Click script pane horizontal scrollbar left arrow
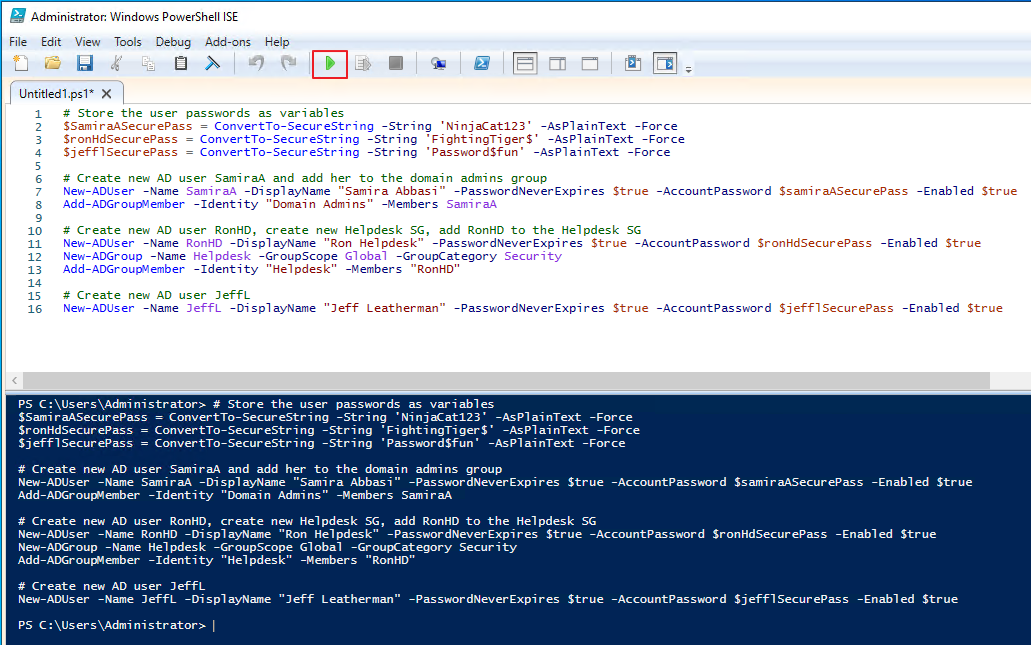This screenshot has height=645, width=1031. coord(14,380)
